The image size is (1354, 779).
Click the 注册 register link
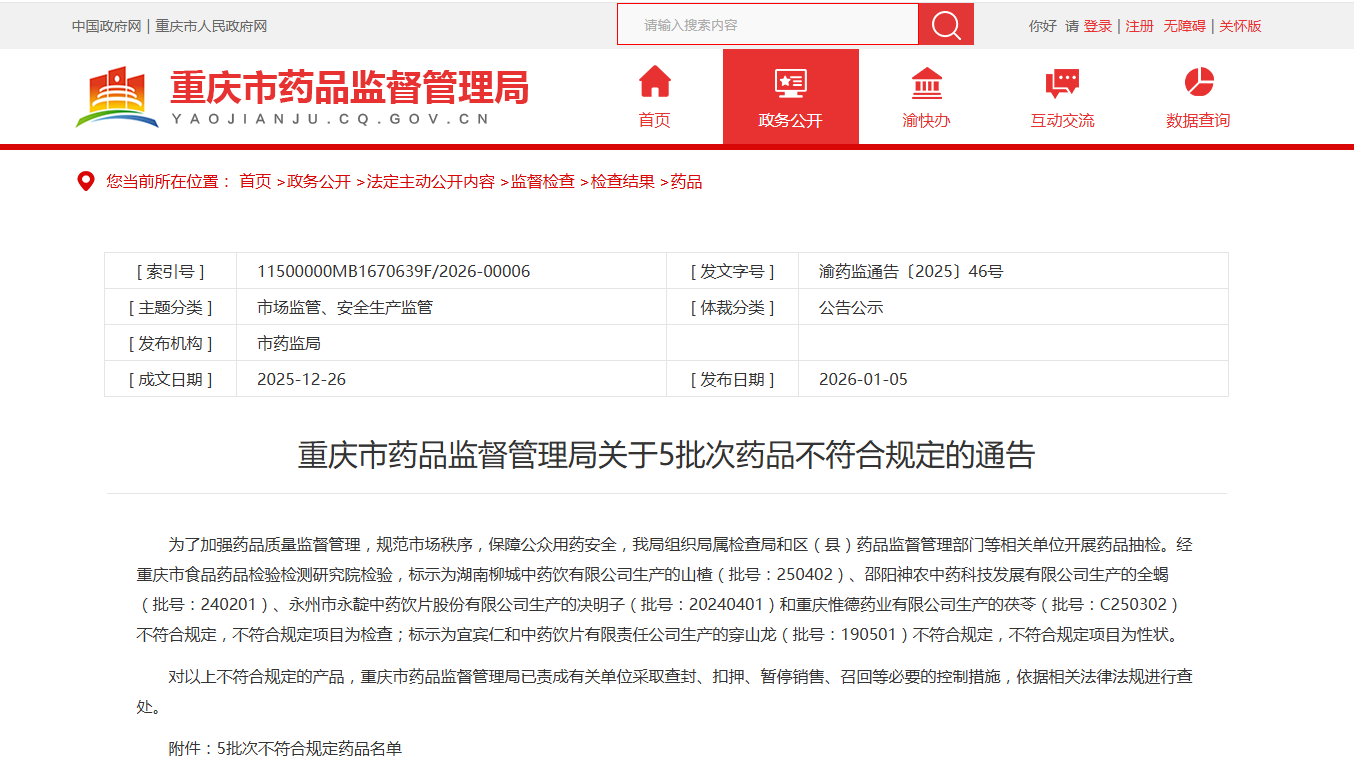[x=1139, y=26]
